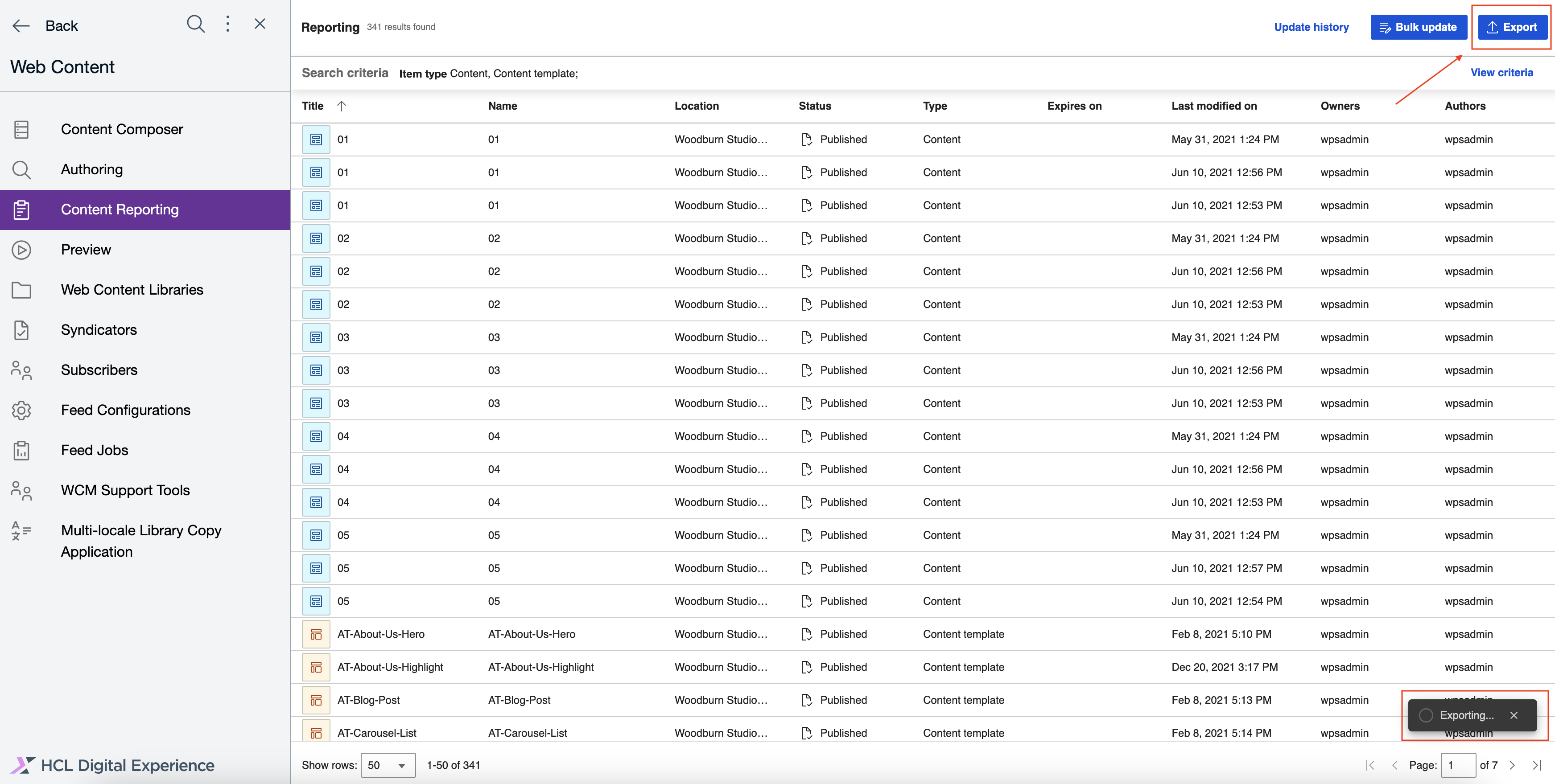
Task: Click the Subscribers people icon
Action: pyautogui.click(x=22, y=370)
